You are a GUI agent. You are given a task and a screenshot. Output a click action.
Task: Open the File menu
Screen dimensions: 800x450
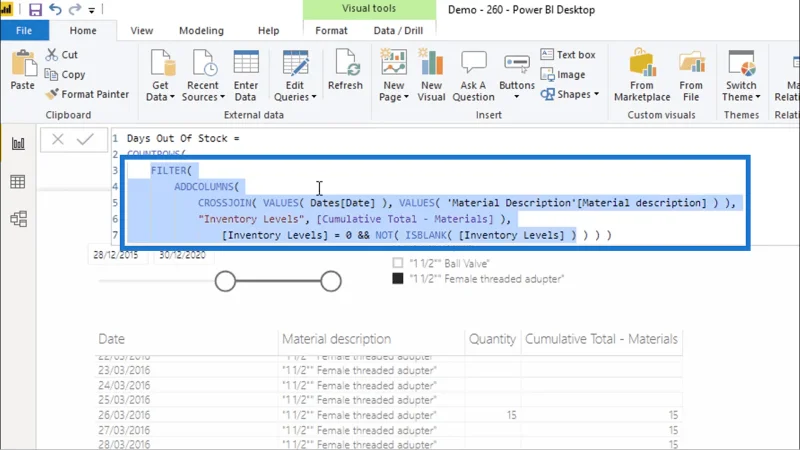tap(24, 31)
